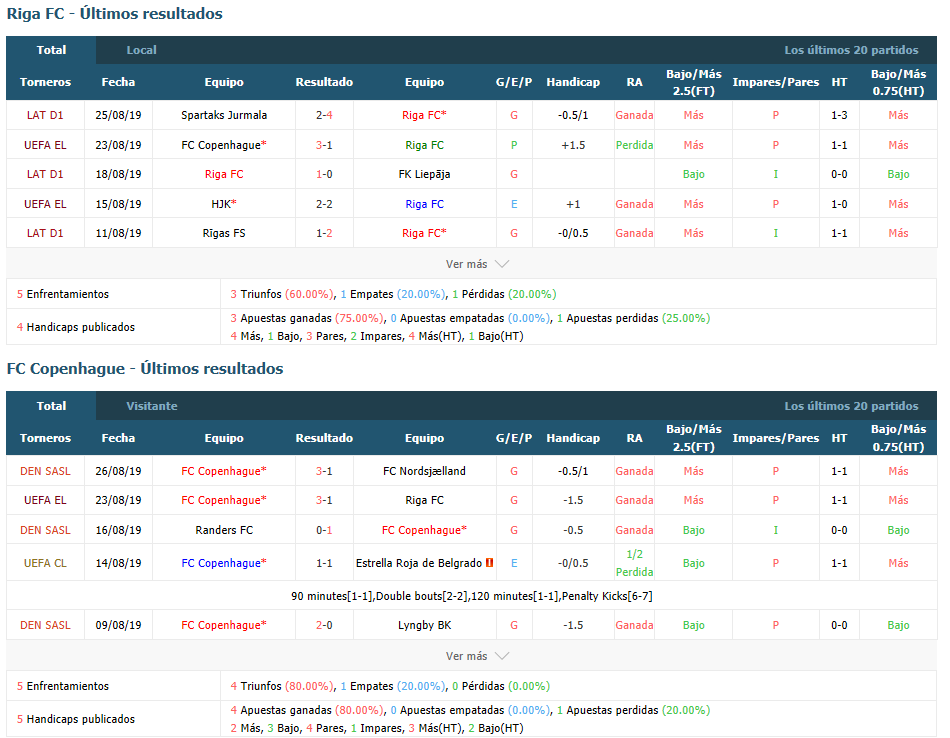Click 4 Handicaps publicados label
Screen dimensions: 950x738
(x=76, y=327)
